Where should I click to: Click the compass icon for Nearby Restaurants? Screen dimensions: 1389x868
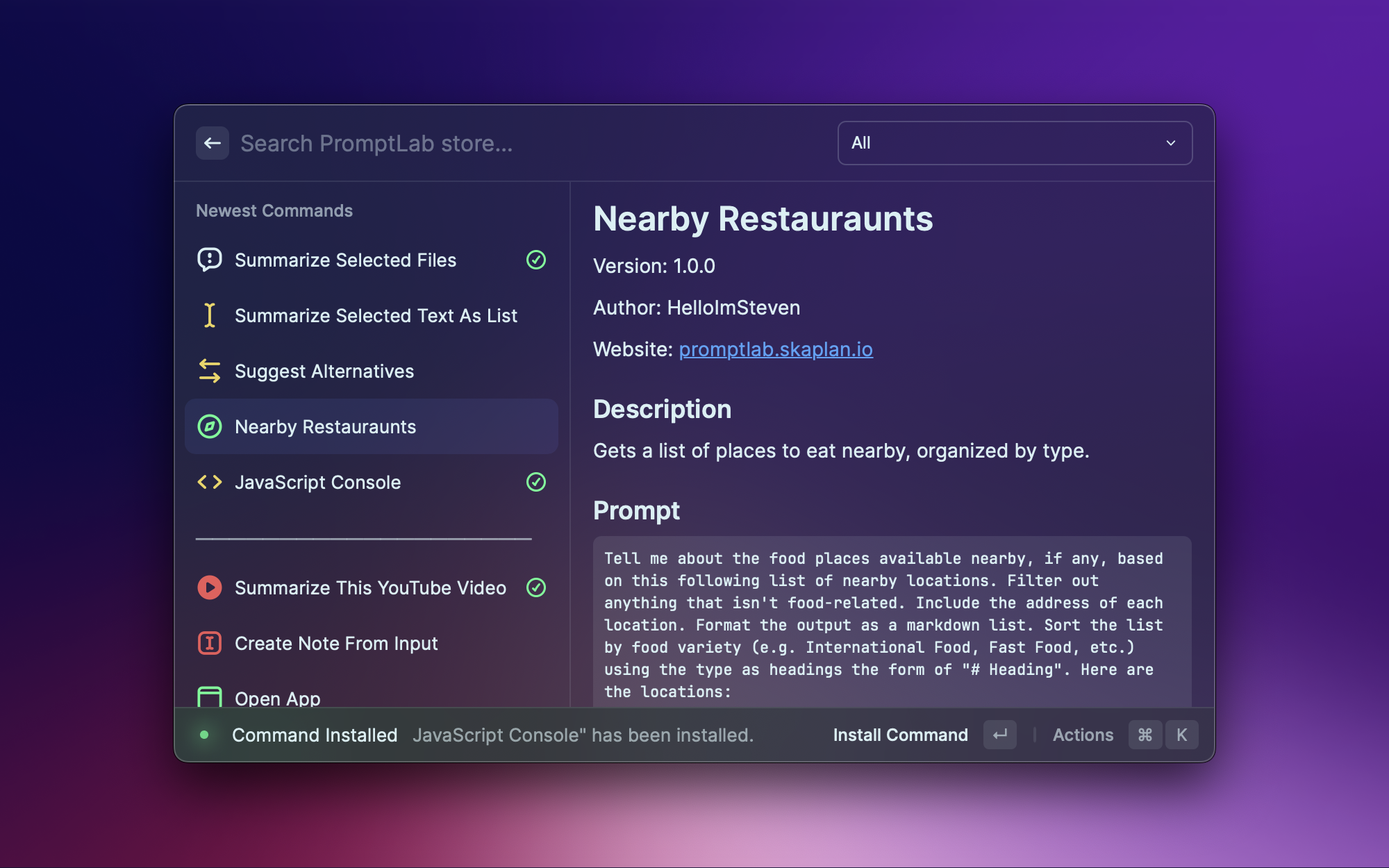209,426
